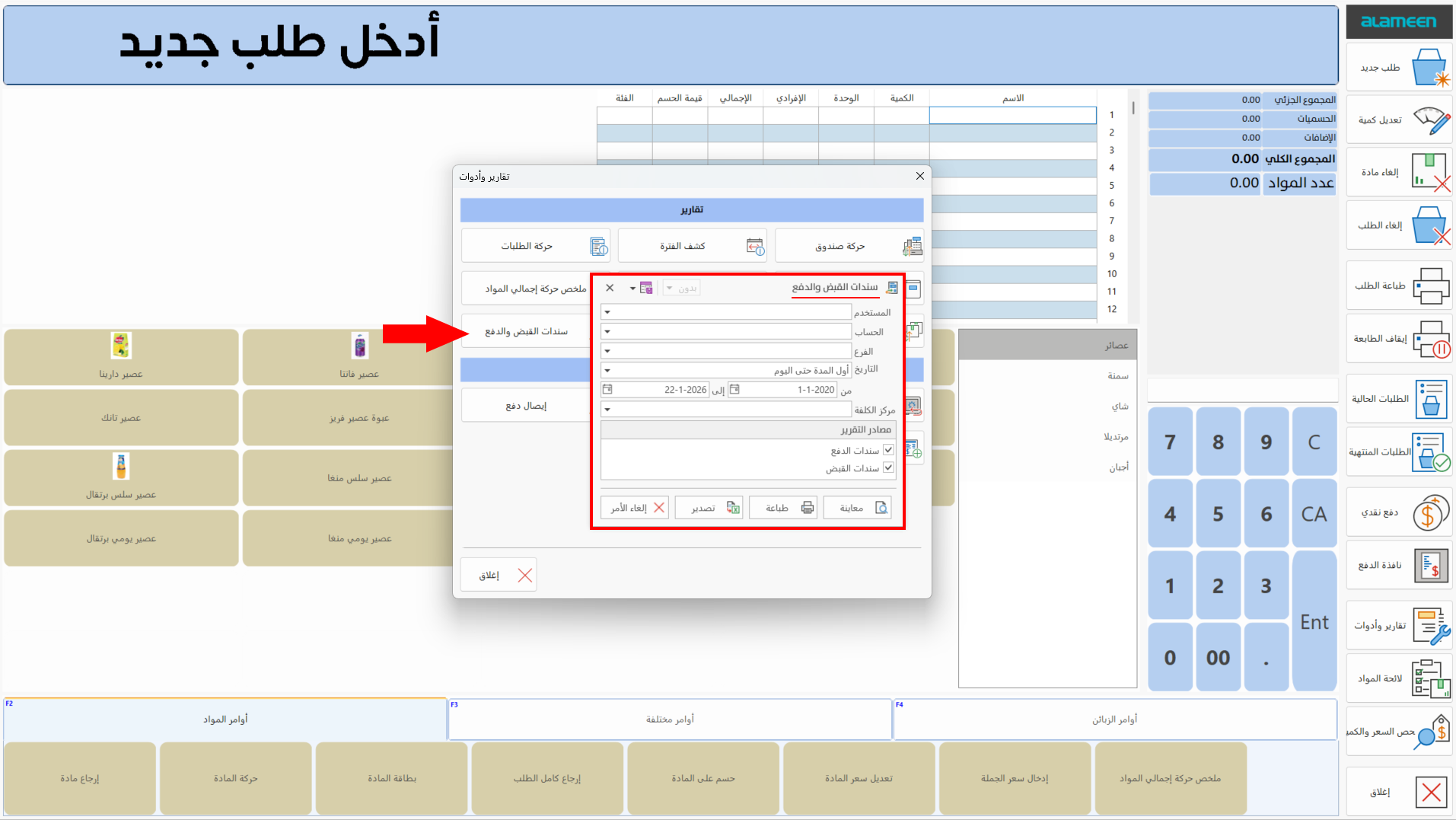The image size is (1456, 820).
Task: Click the report layout icon beside بدون
Action: (x=646, y=288)
